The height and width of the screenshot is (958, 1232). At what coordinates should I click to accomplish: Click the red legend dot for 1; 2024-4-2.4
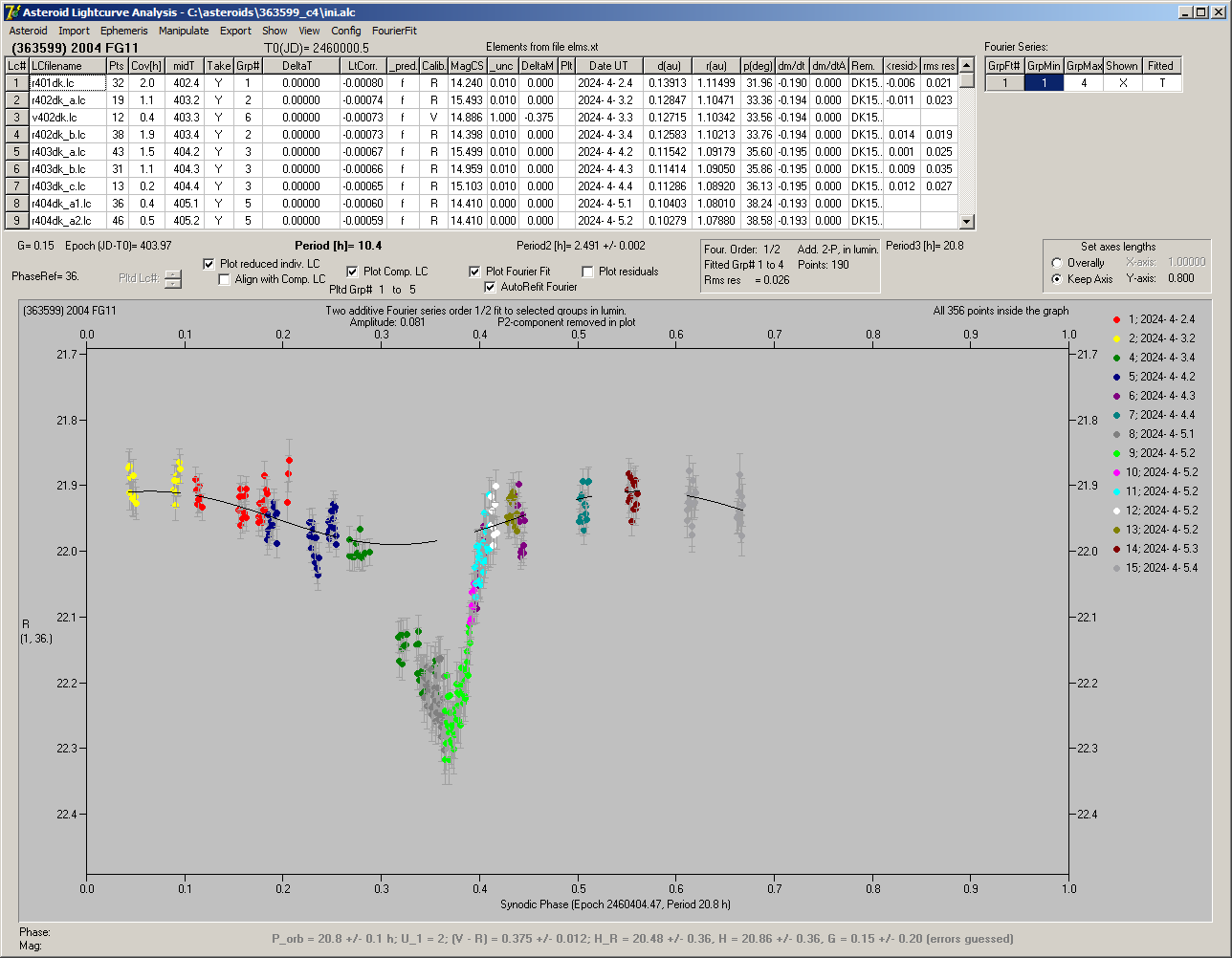(1117, 319)
